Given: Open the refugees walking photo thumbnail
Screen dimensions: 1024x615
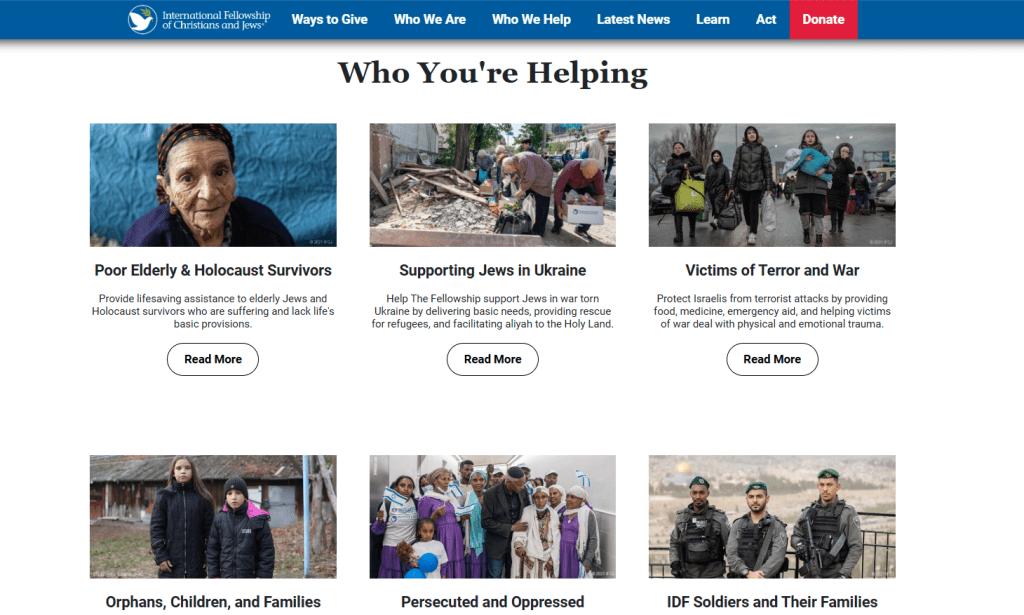Looking at the screenshot, I should [772, 185].
